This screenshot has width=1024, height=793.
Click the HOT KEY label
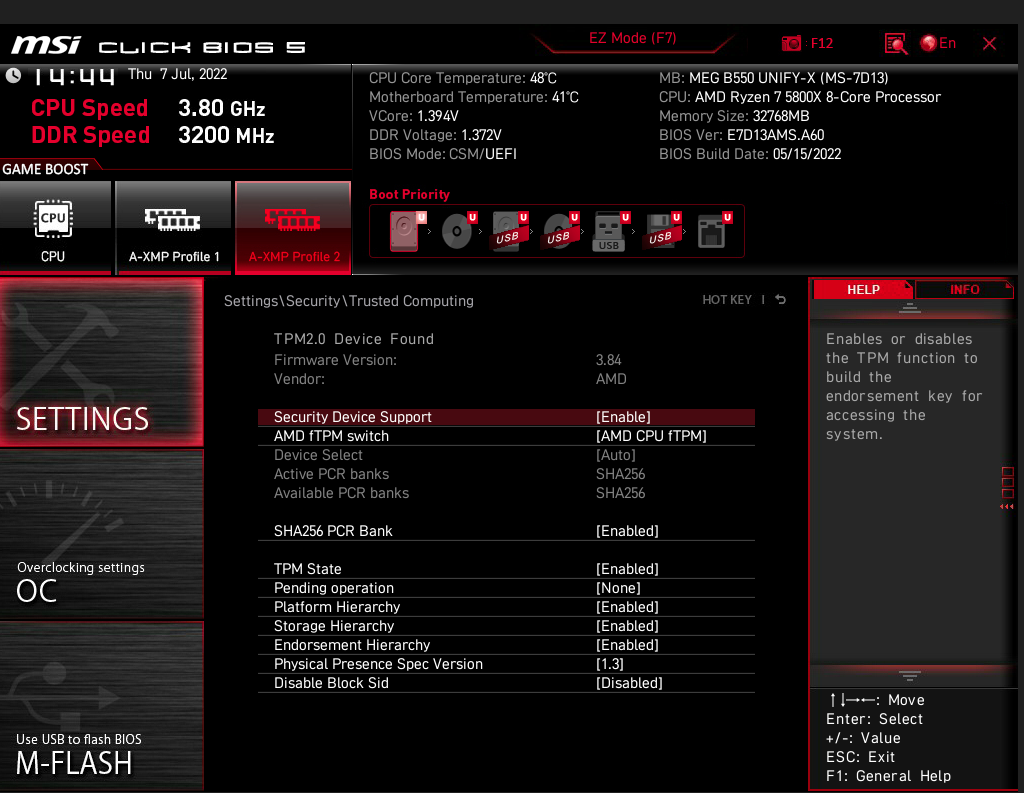click(x=727, y=300)
